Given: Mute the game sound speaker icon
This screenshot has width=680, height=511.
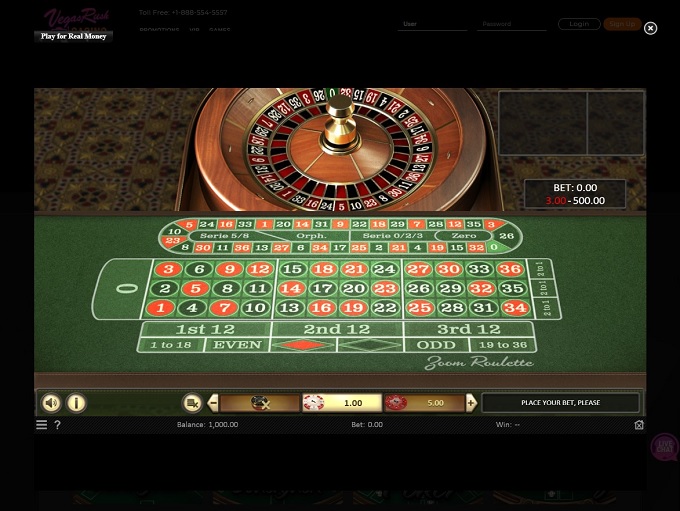Looking at the screenshot, I should coord(51,403).
